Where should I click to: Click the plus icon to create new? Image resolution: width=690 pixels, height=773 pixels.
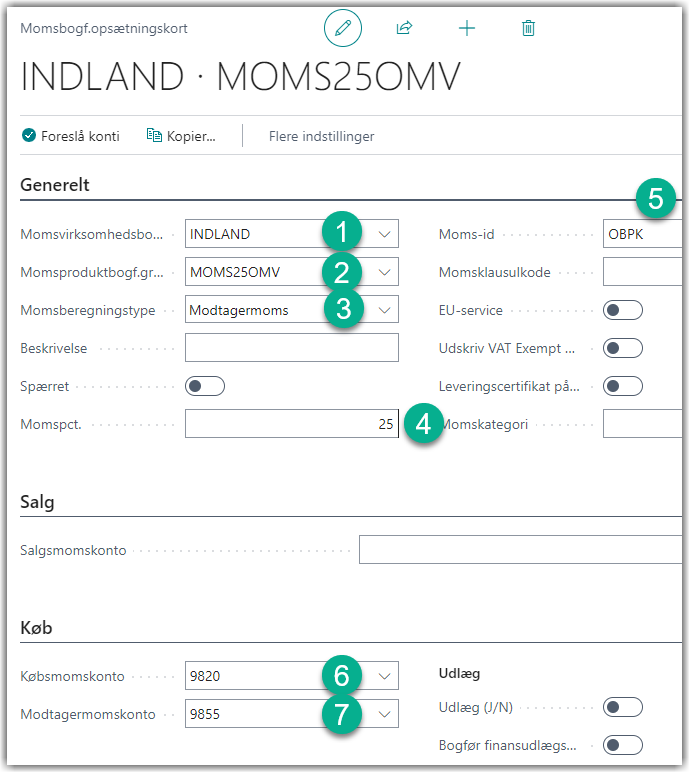[x=467, y=28]
